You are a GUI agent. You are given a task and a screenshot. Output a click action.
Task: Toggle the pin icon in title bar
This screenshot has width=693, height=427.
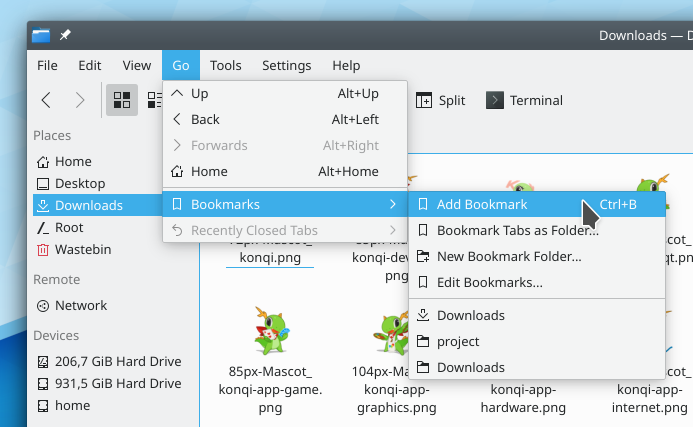coord(65,35)
